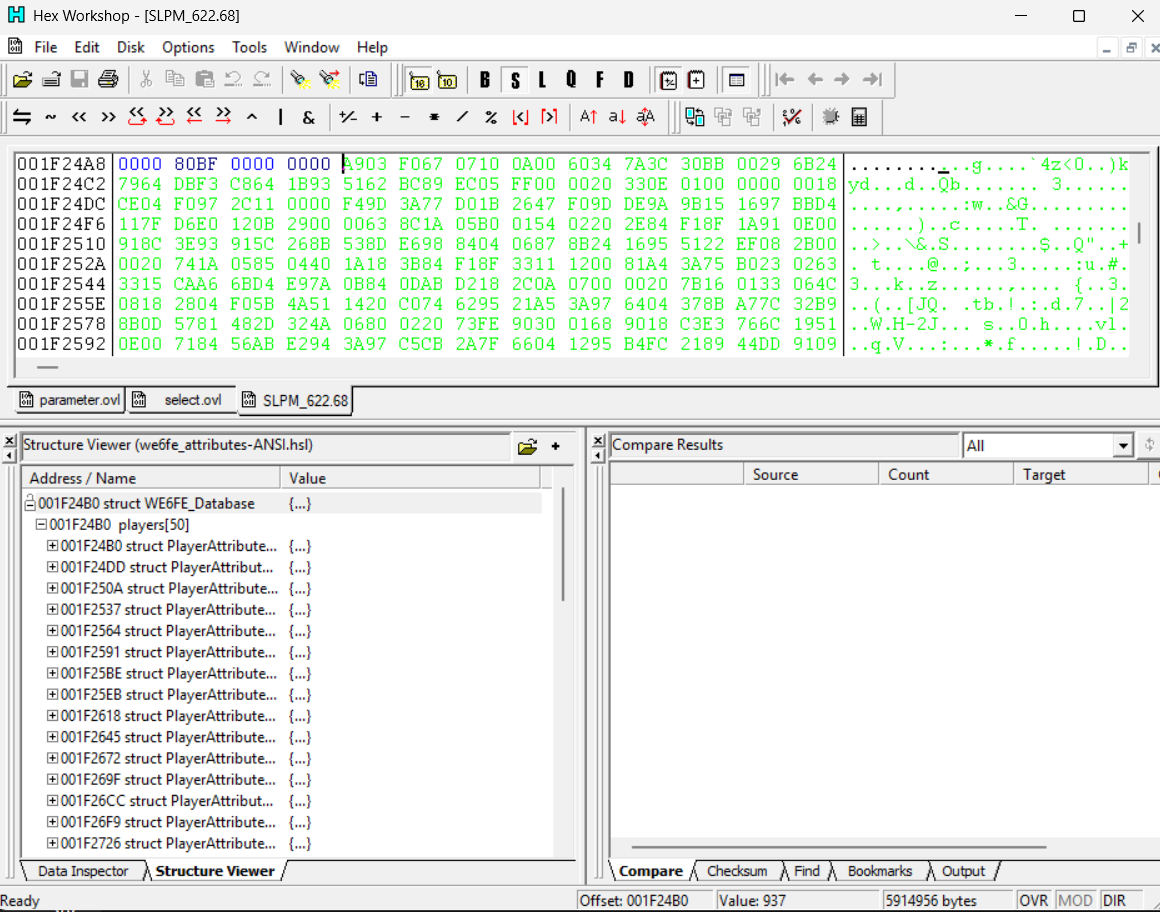Image resolution: width=1160 pixels, height=912 pixels.
Task: Click the add operation plus icon
Action: coord(377,117)
